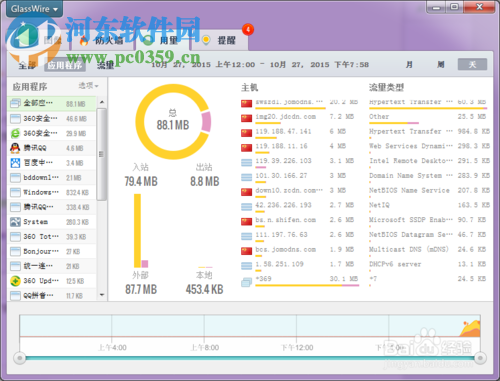Viewport: 500px width, 381px height.
Task: Click the orange traffic spike on timeline
Action: (470, 328)
